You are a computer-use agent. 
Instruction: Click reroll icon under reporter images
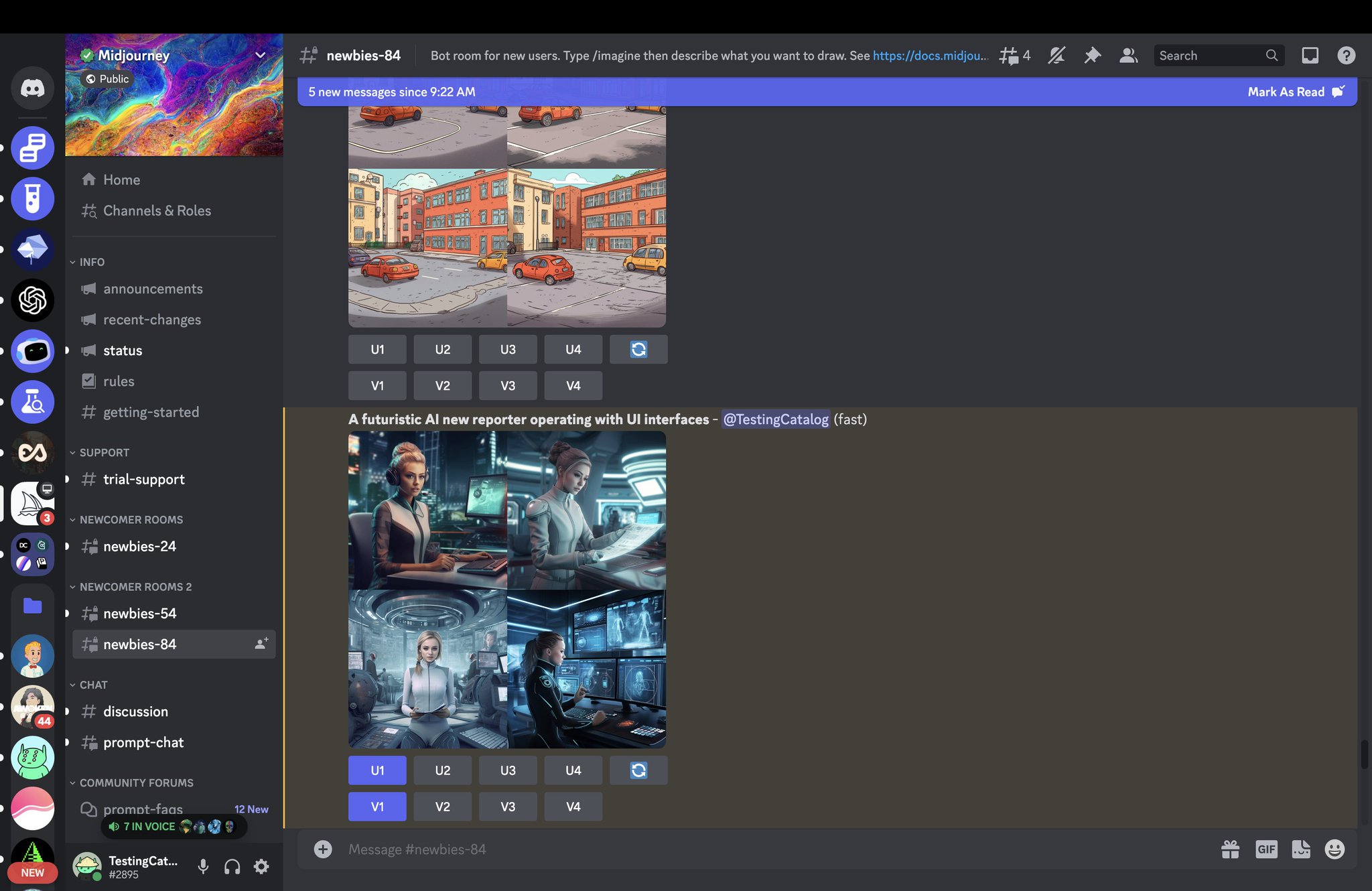point(638,770)
